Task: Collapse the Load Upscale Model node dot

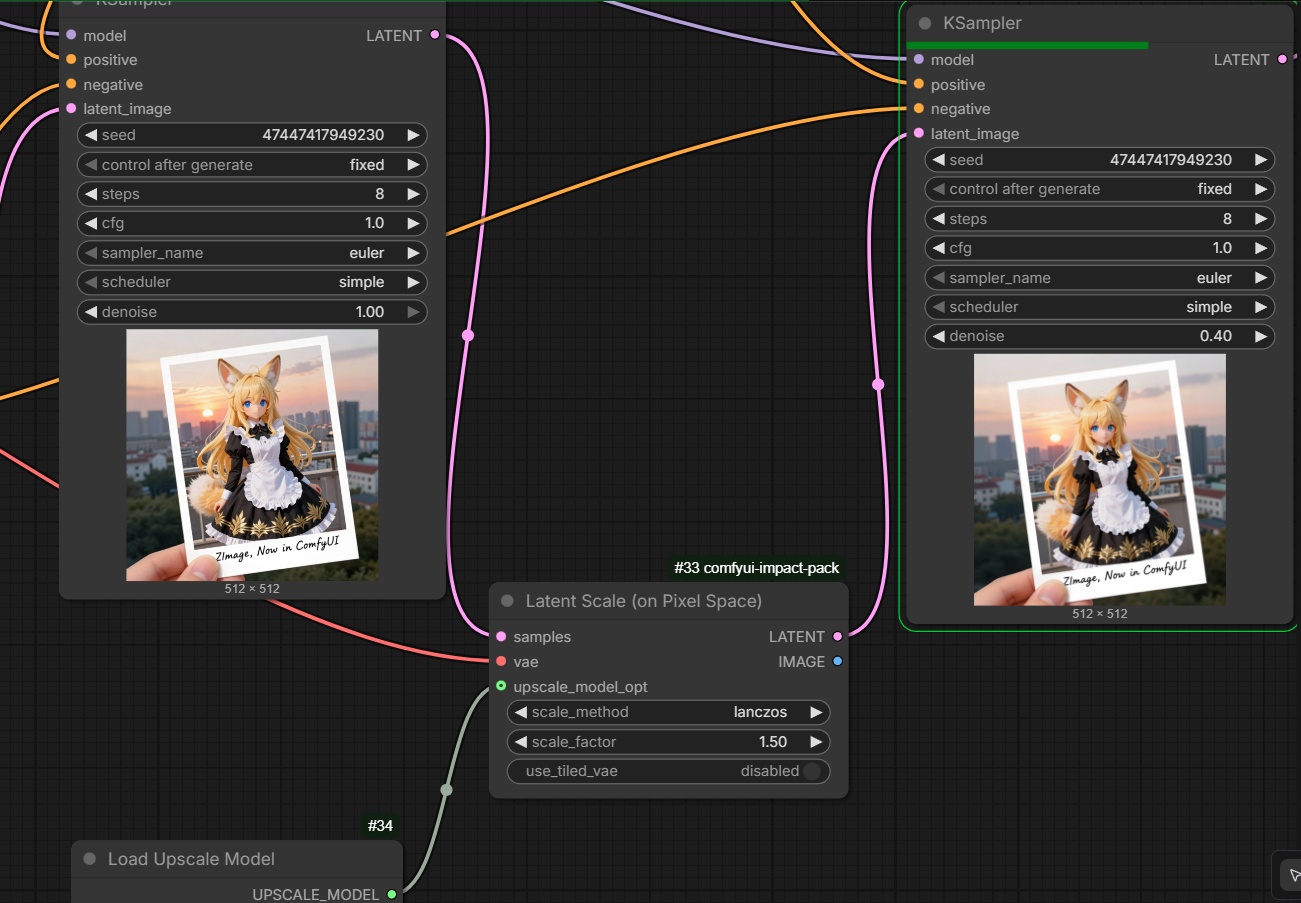Action: [89, 859]
